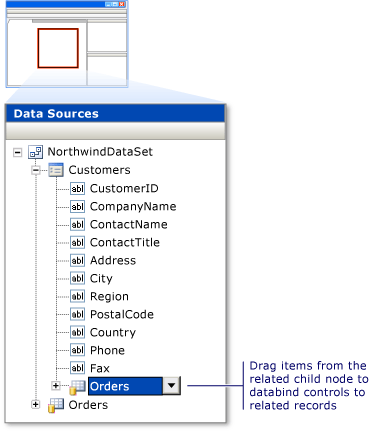Image resolution: width=374 pixels, height=432 pixels.
Task: Select the bottom Orders table label
Action: [x=88, y=405]
